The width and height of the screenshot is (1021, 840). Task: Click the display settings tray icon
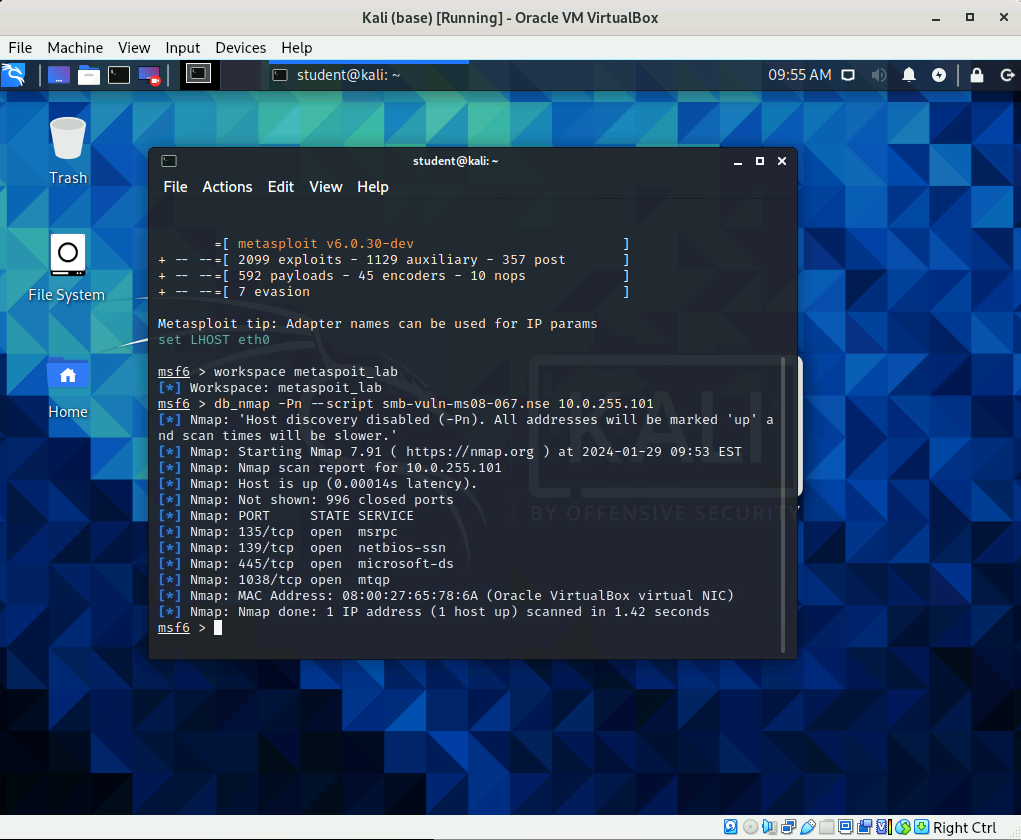(x=847, y=75)
